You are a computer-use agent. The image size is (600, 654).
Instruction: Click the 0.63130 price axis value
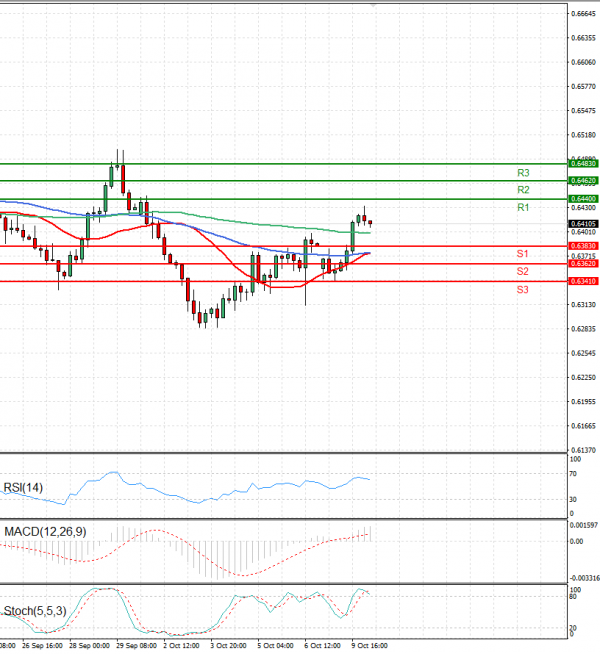point(583,305)
